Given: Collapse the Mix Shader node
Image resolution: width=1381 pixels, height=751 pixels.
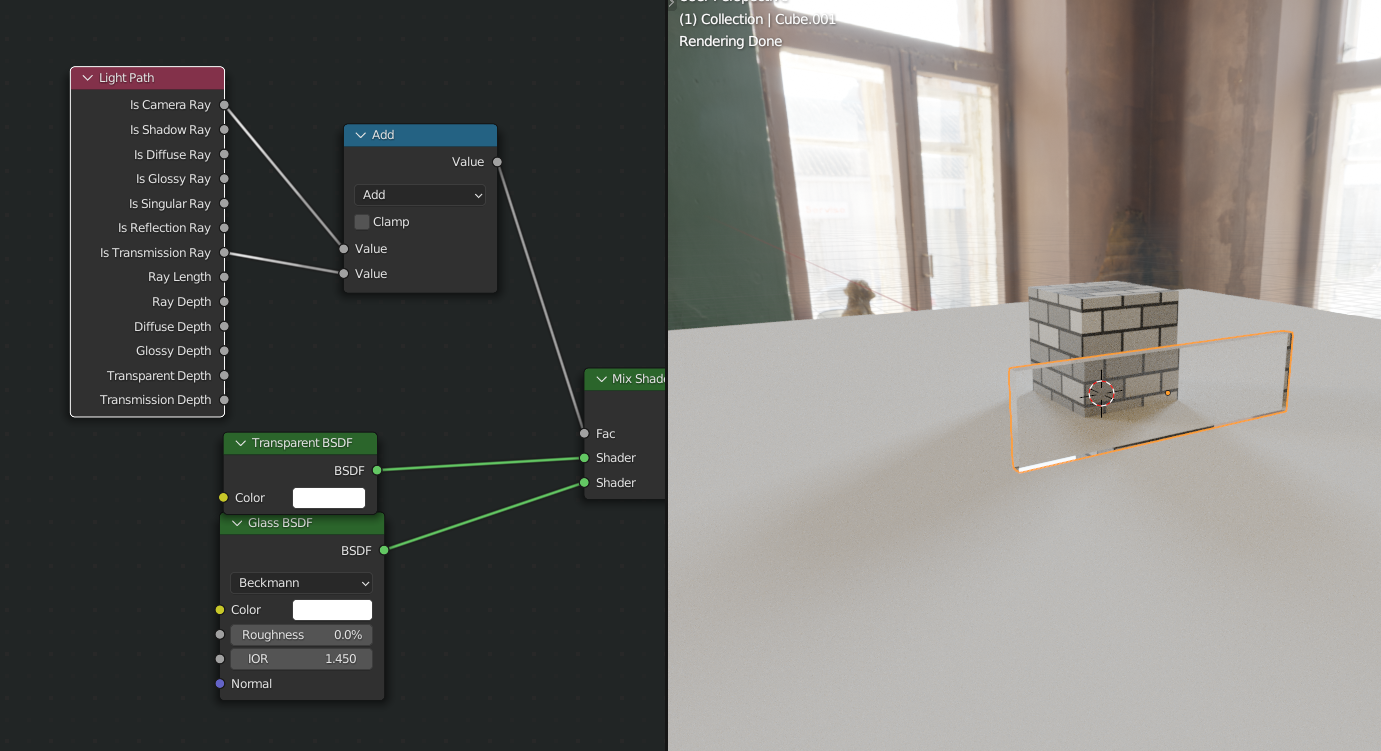Looking at the screenshot, I should [601, 379].
